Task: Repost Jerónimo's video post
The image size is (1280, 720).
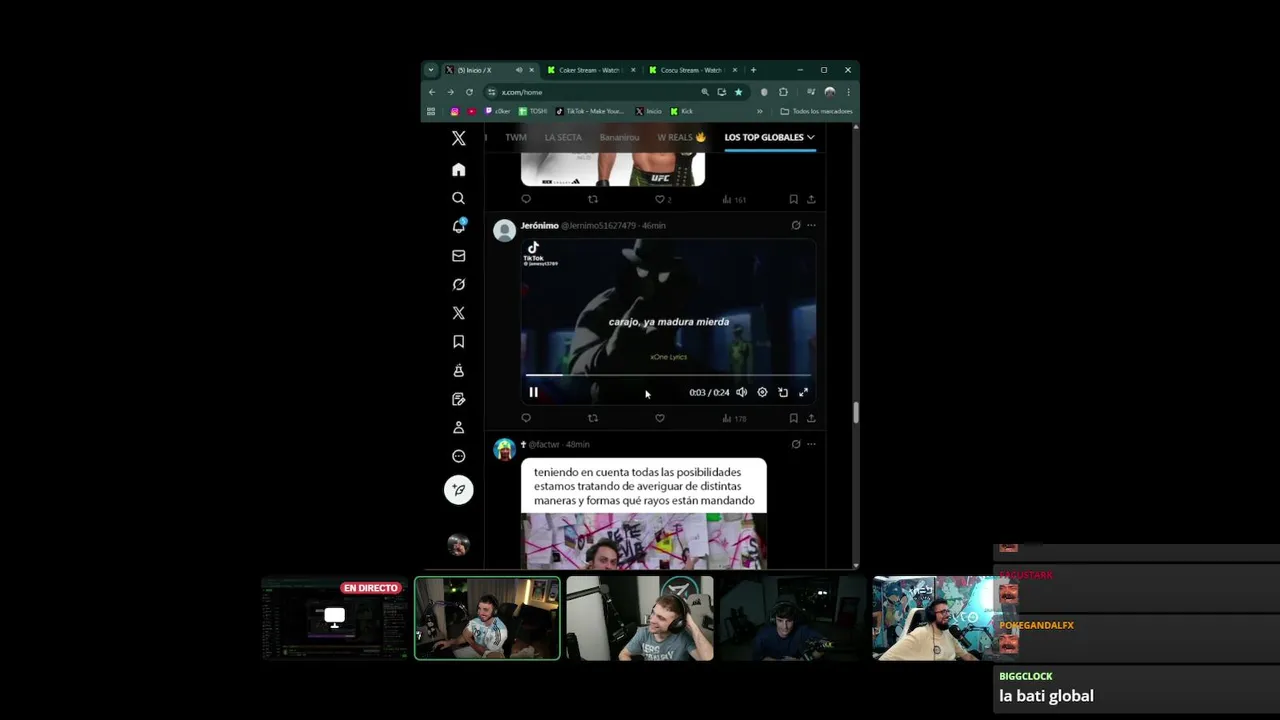Action: point(593,418)
